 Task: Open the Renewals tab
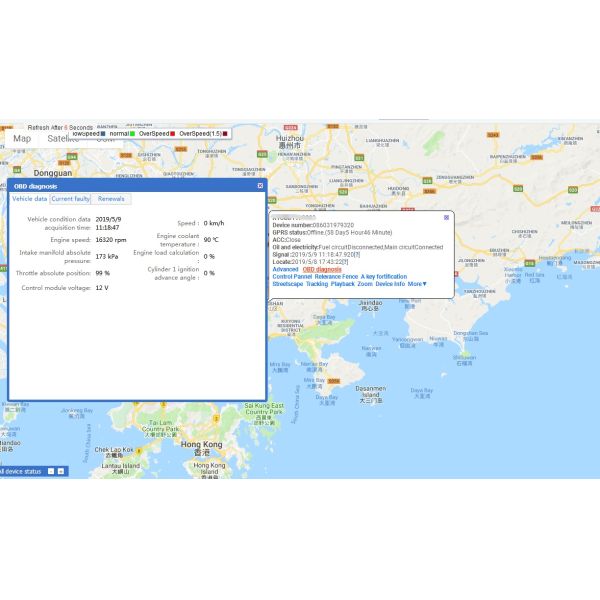tap(111, 199)
